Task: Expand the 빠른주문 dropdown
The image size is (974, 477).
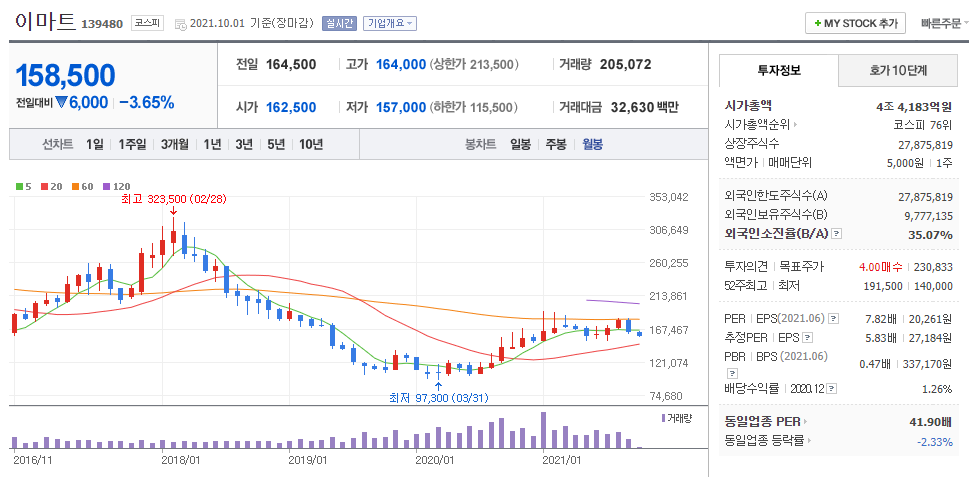Action: point(944,24)
